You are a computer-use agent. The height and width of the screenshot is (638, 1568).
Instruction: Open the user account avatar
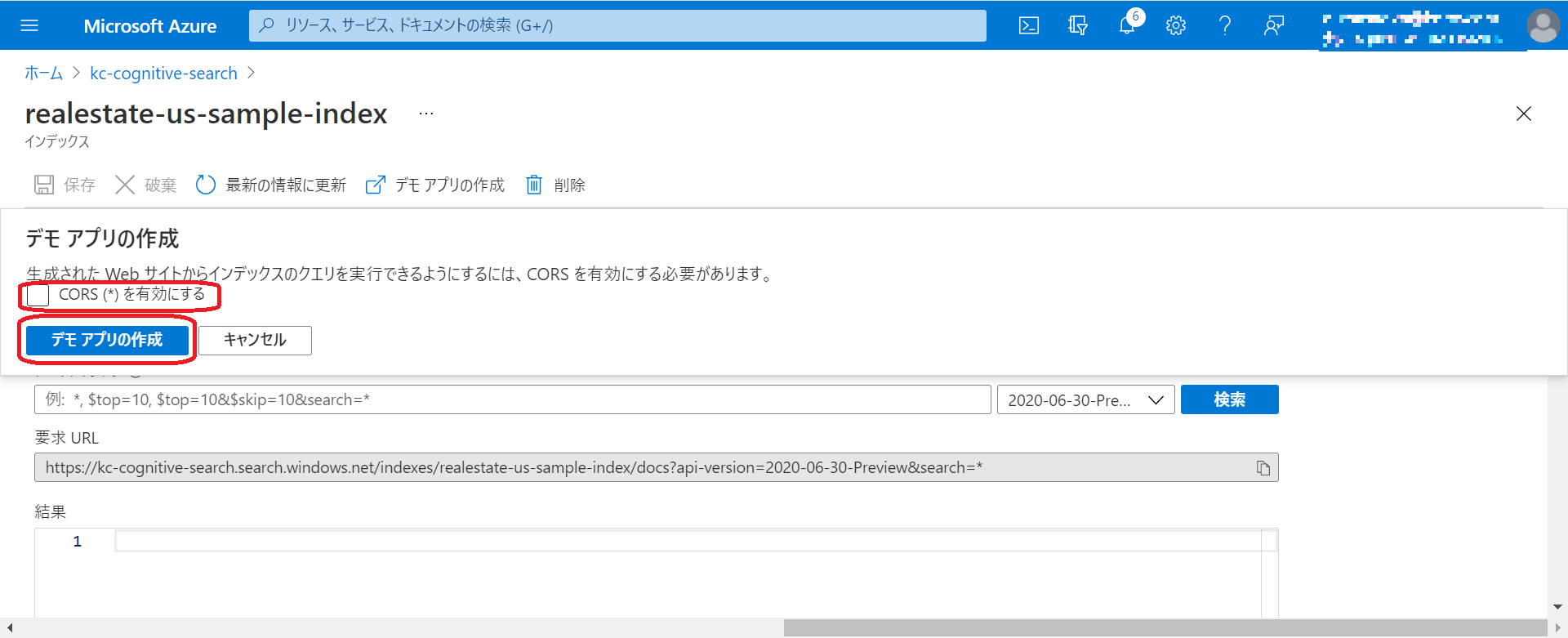click(x=1543, y=25)
